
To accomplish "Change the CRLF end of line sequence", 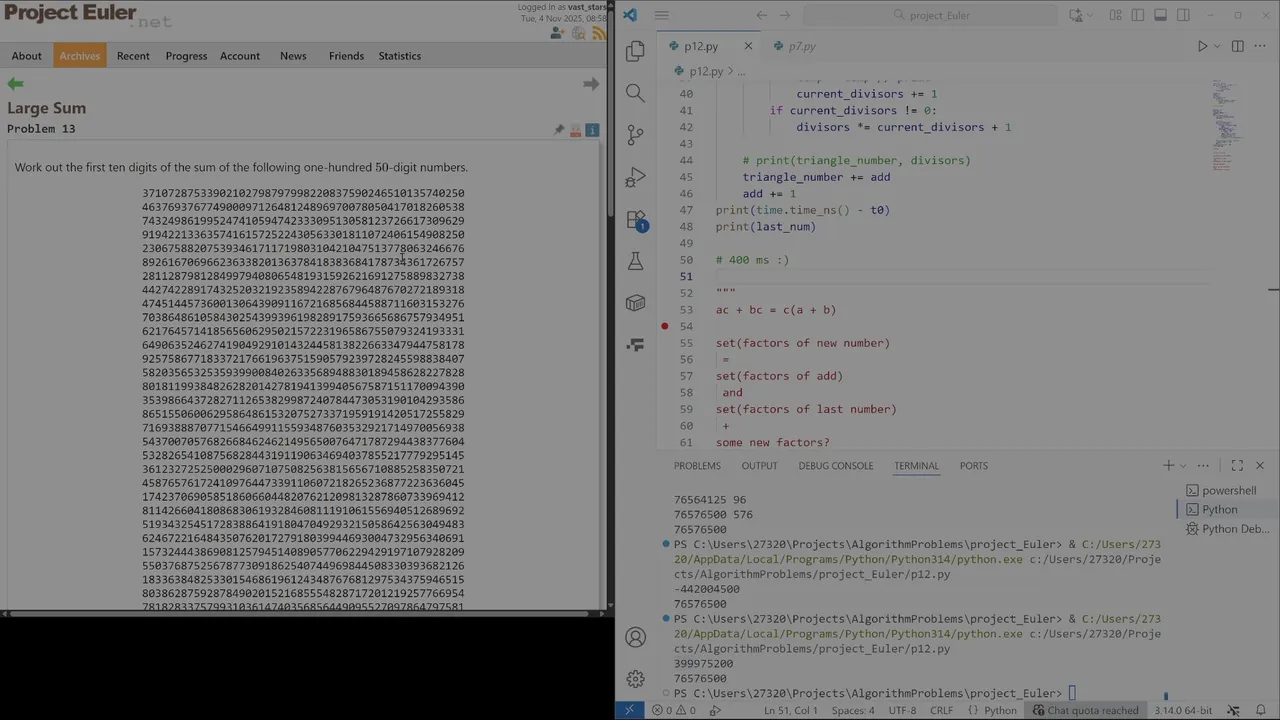I will [941, 710].
